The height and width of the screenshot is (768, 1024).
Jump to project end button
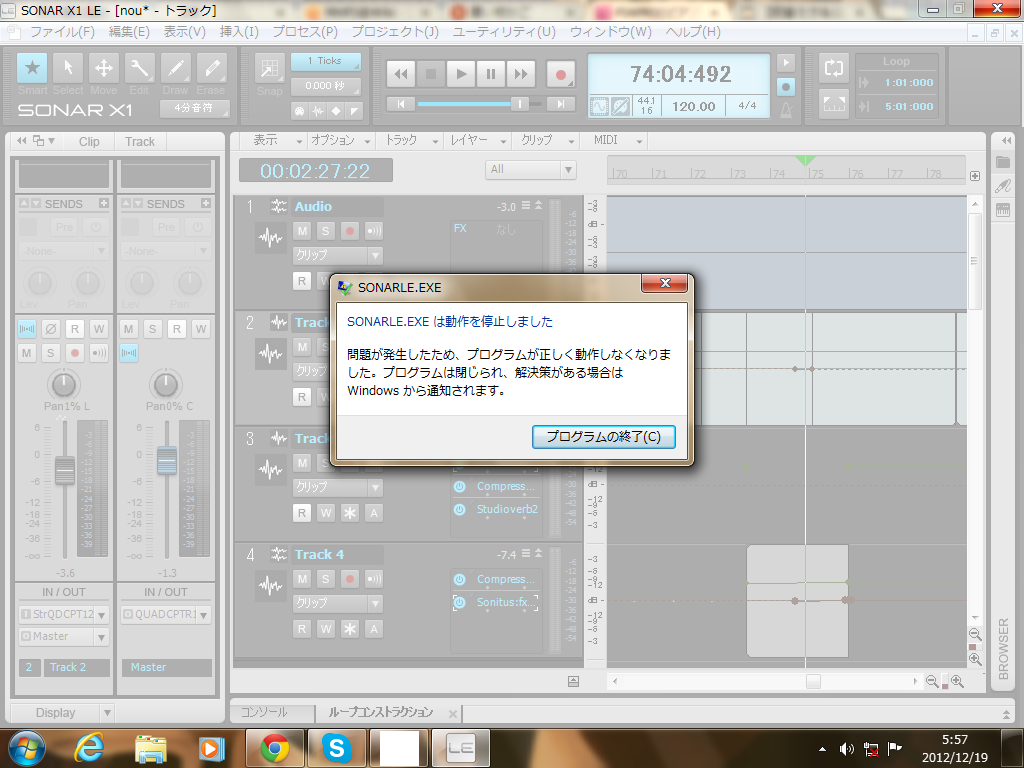560,104
